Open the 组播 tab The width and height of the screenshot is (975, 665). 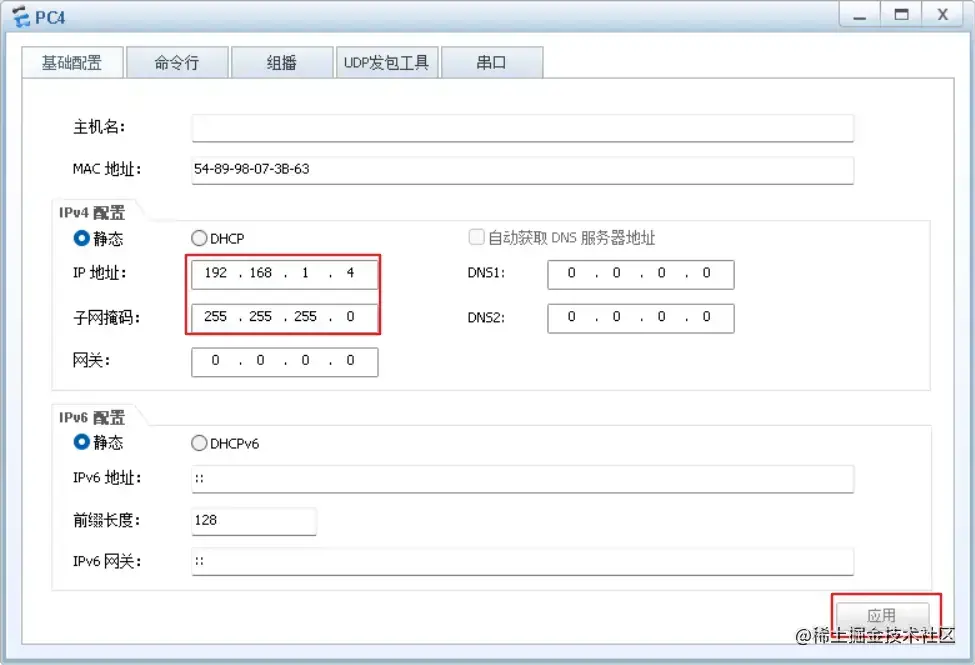tap(282, 63)
